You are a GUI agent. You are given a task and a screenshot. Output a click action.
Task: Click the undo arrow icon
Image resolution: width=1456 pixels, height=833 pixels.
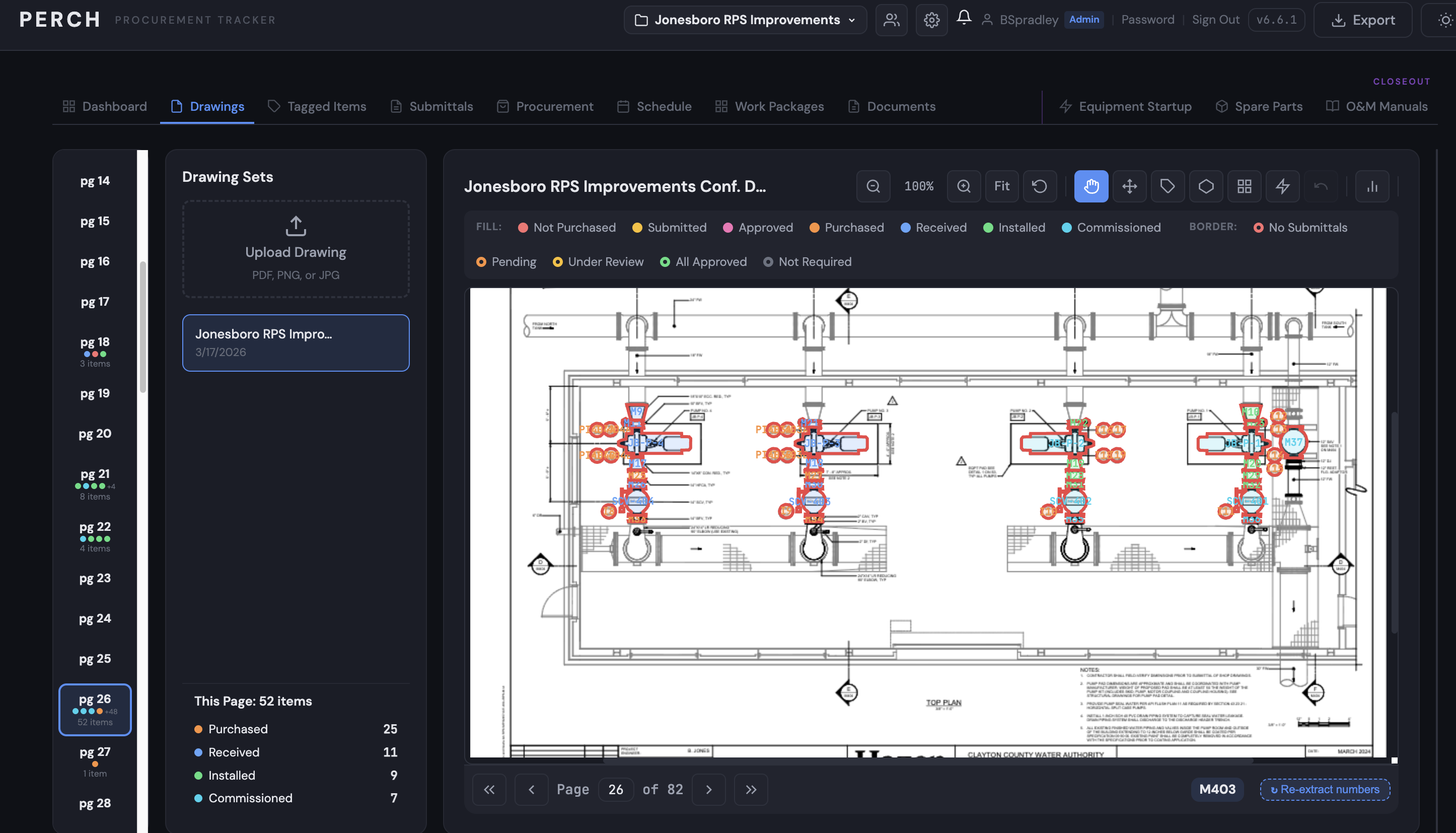click(1321, 186)
